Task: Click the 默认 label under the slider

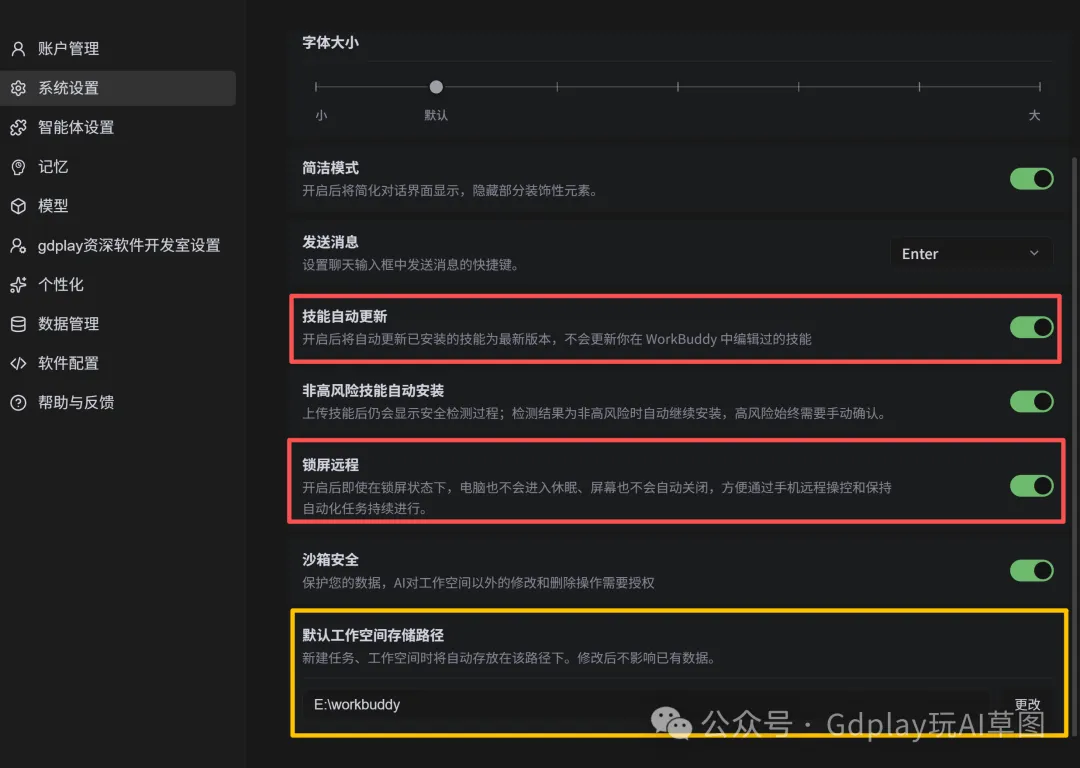Action: tap(436, 116)
